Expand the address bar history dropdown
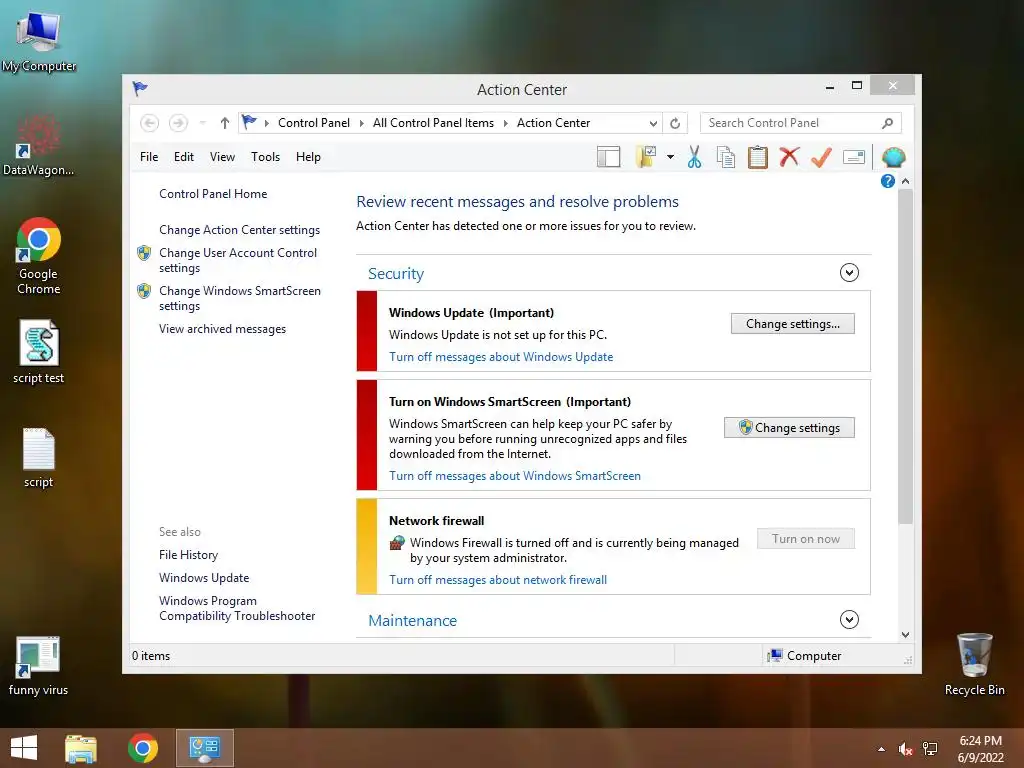 tap(653, 123)
